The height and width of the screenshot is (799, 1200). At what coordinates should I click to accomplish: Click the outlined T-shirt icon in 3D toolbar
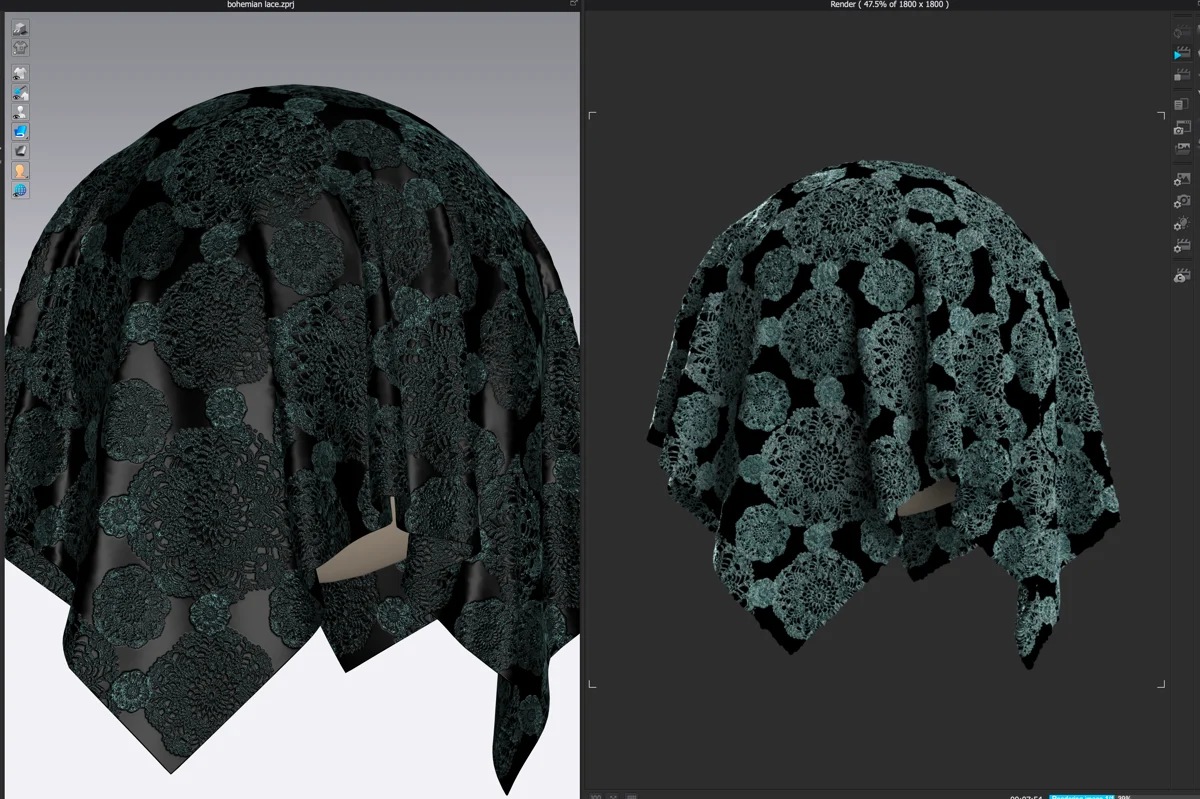(x=20, y=47)
